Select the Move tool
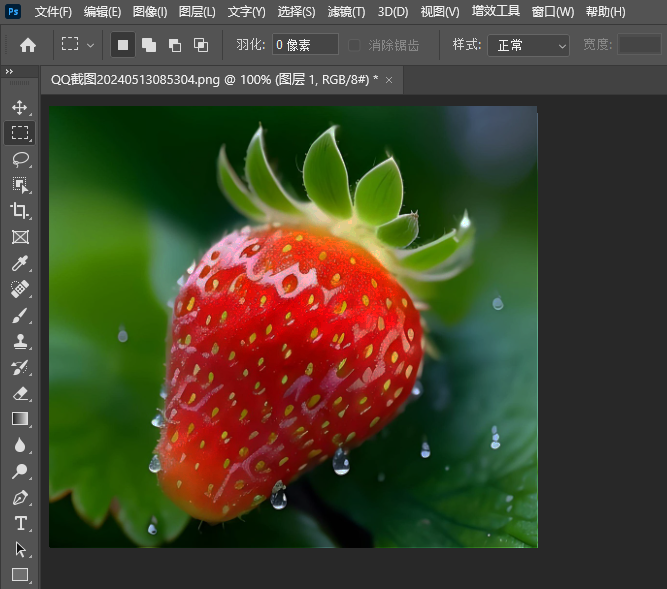 tap(20, 108)
